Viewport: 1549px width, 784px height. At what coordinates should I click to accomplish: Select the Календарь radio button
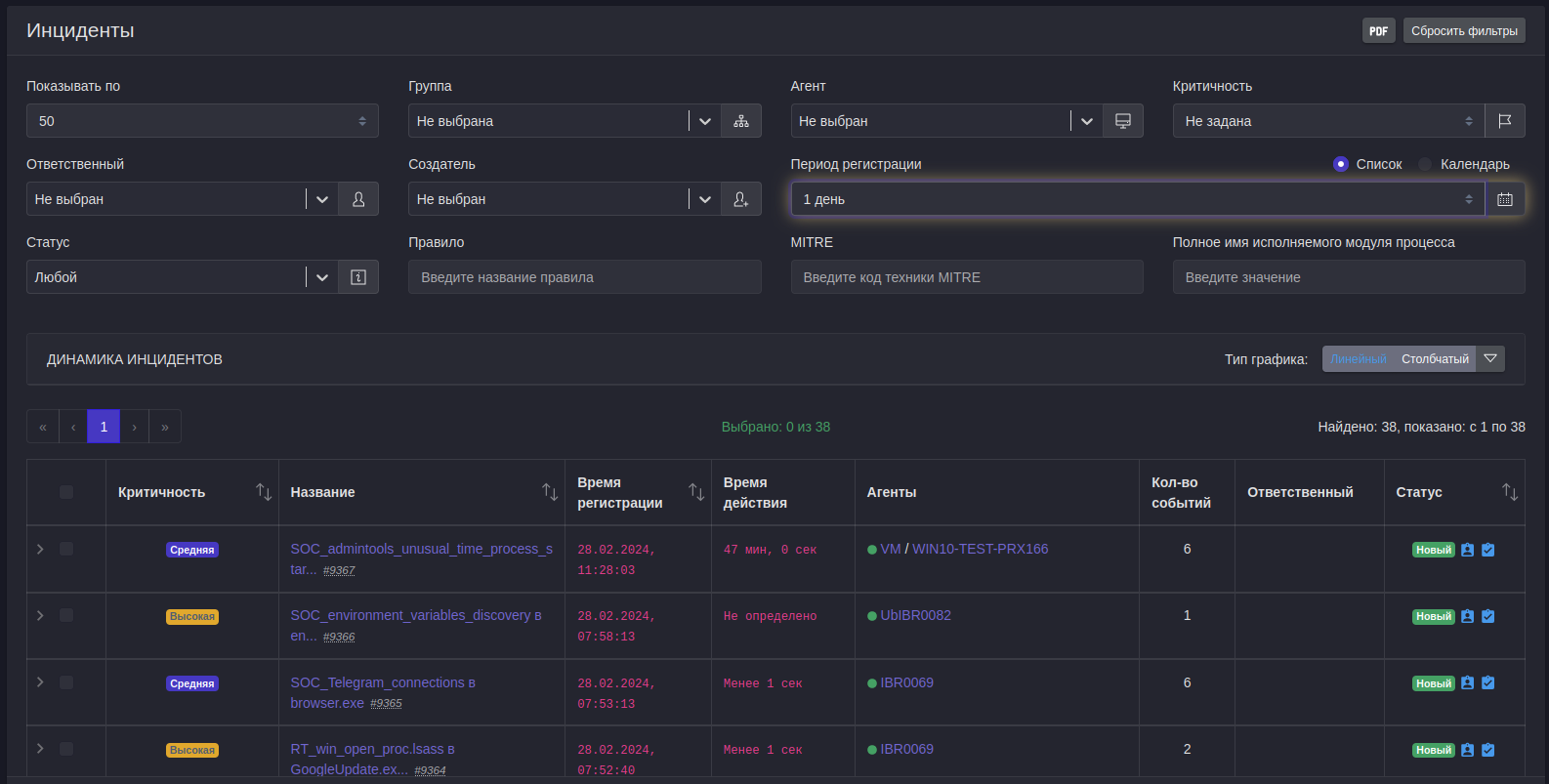pos(1425,164)
